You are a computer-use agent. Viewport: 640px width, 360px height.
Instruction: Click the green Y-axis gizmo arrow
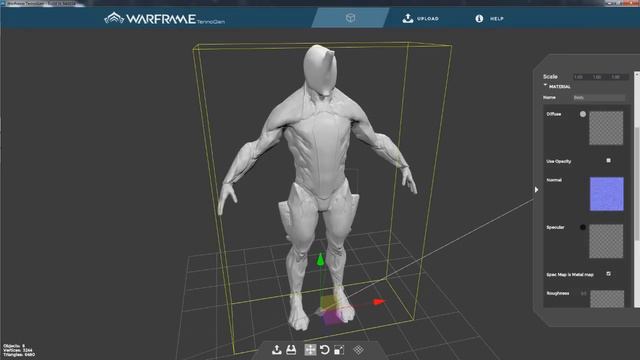coord(320,260)
